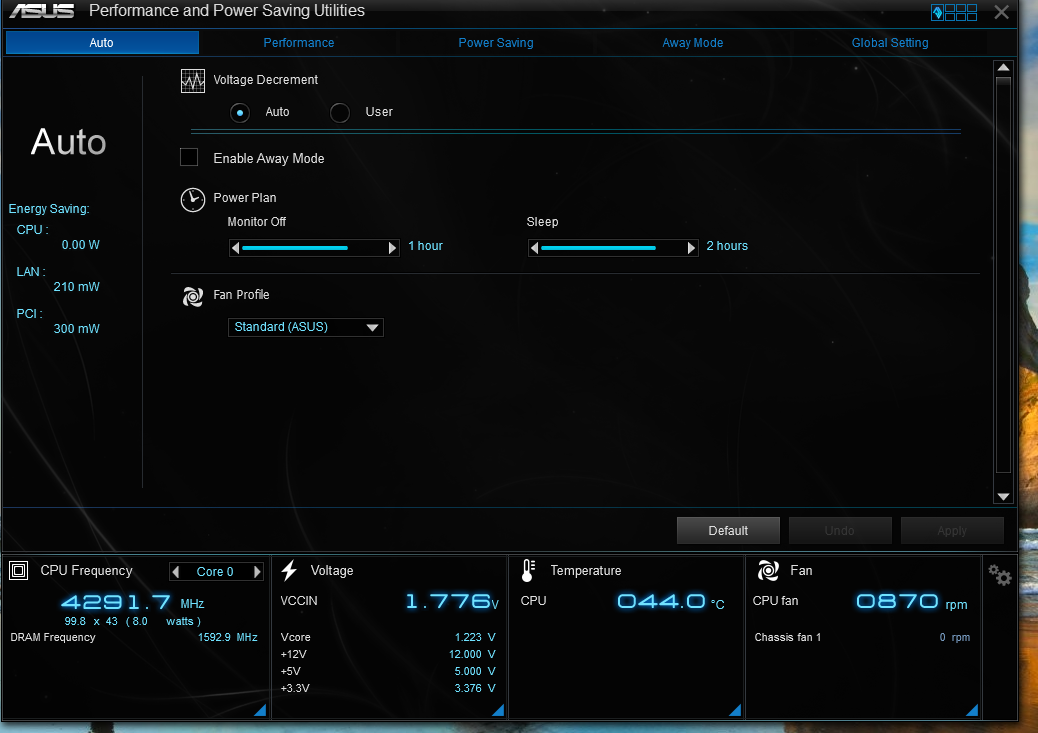Click the VCCIN 1.776 V reading
Viewport: 1038px width, 733px height.
[x=451, y=601]
